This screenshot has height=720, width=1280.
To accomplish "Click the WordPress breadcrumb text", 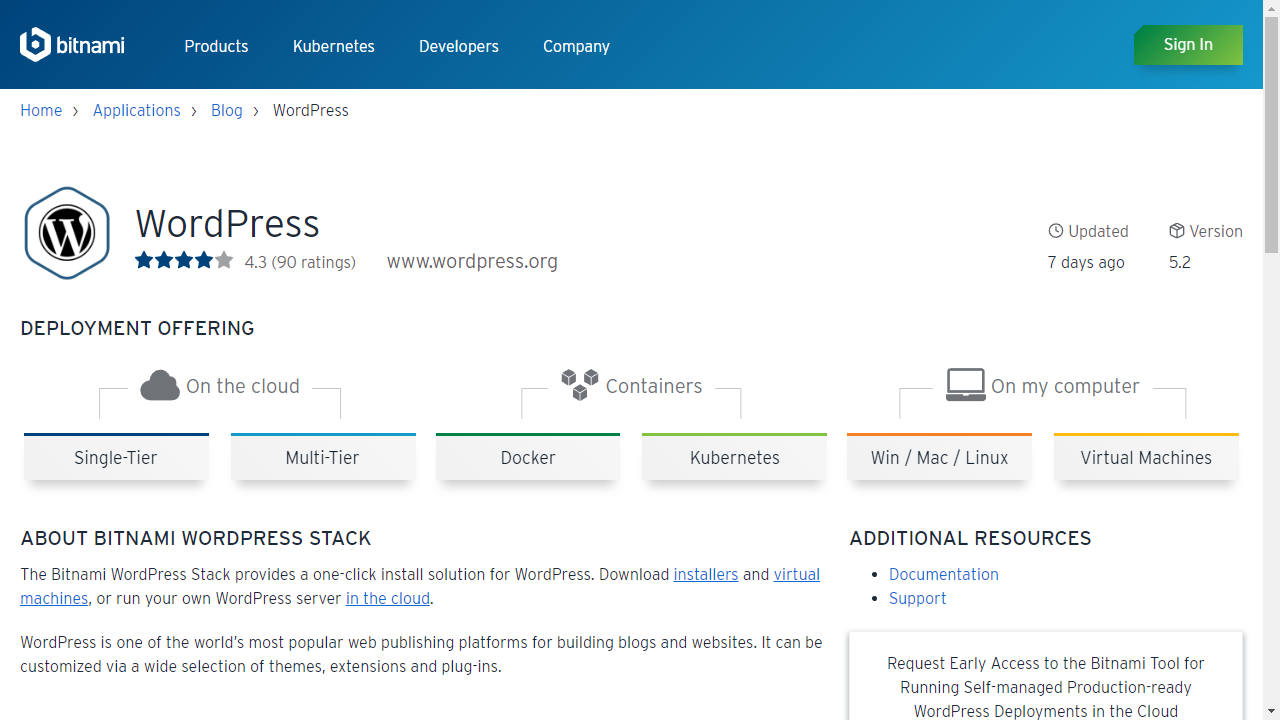I will click(311, 110).
